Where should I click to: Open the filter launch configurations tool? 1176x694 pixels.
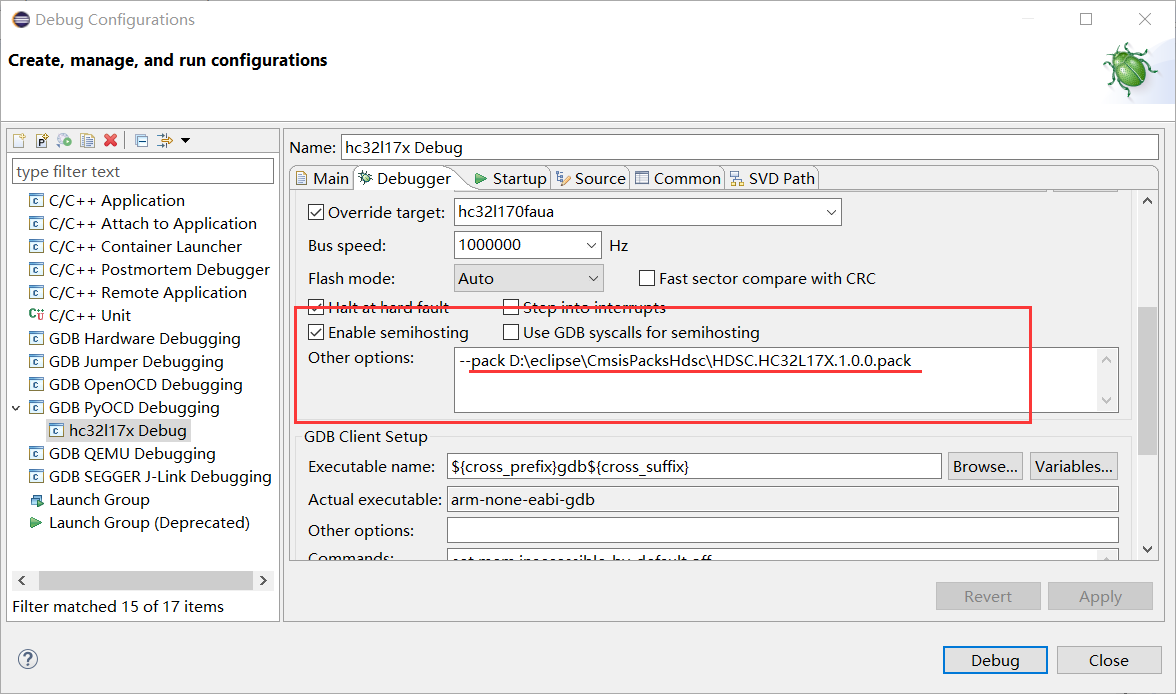click(164, 140)
